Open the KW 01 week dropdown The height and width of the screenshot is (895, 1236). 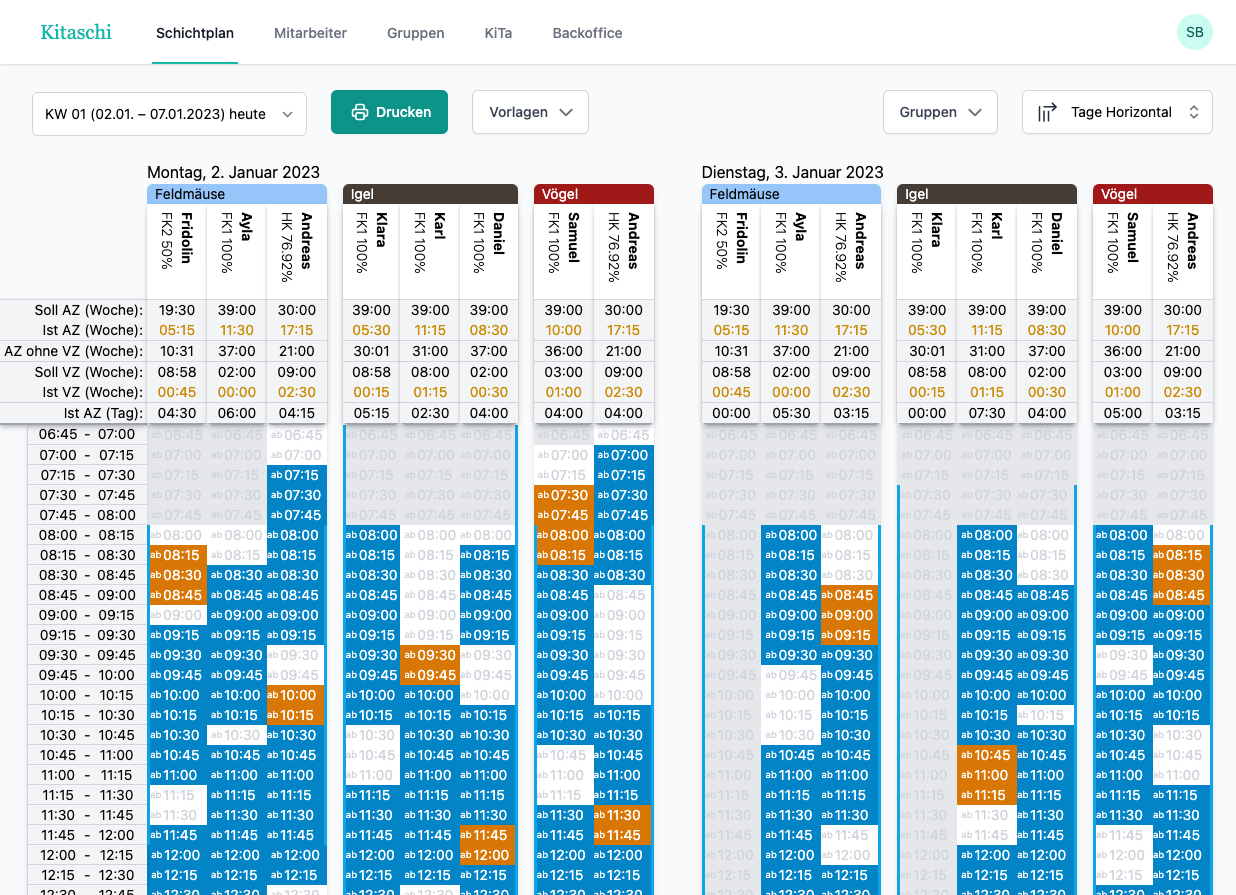pos(169,114)
